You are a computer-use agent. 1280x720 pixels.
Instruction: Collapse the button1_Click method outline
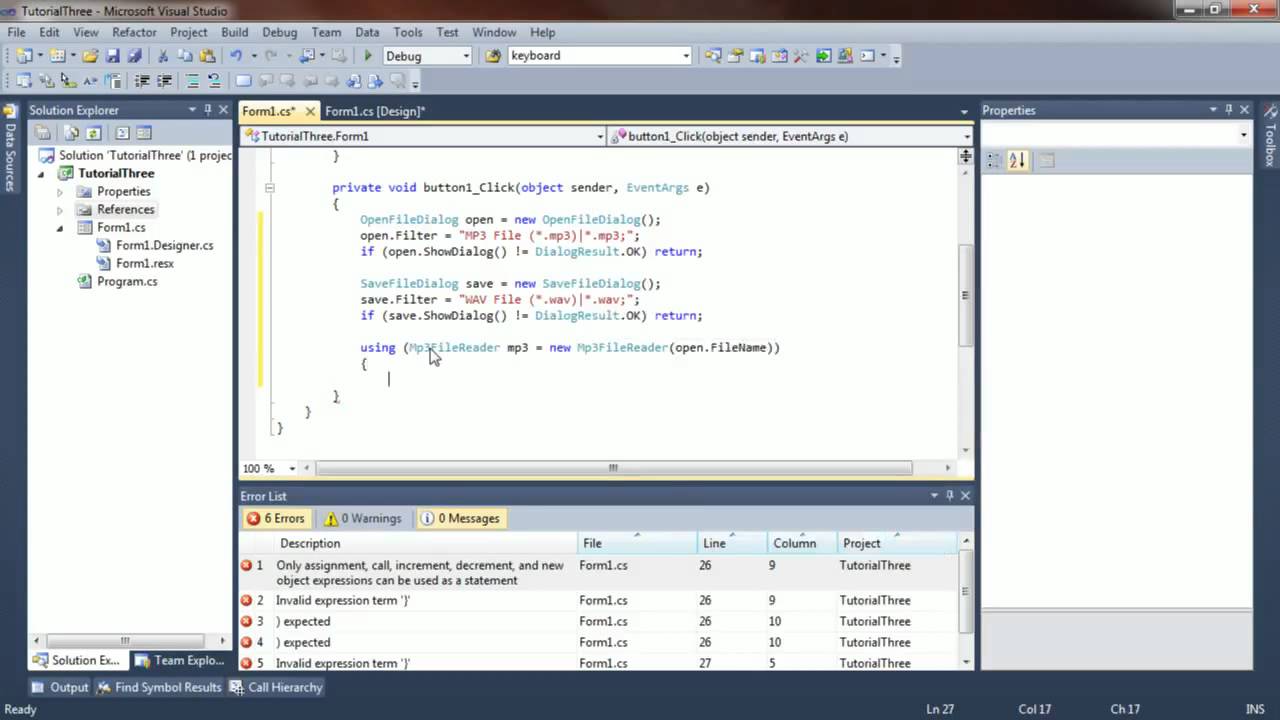[269, 188]
